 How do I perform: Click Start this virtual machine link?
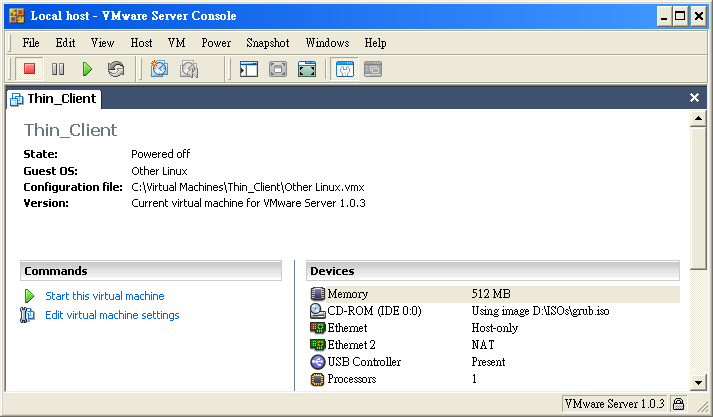105,296
